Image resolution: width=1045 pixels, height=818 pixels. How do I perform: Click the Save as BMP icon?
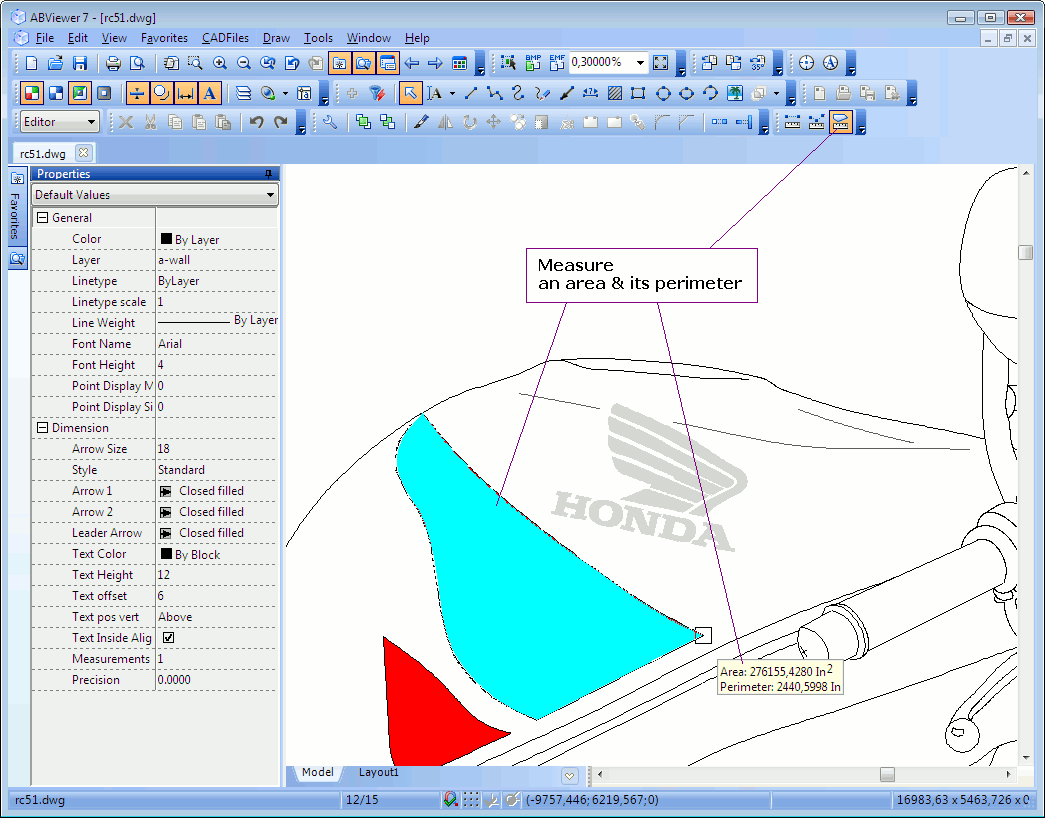tap(532, 63)
